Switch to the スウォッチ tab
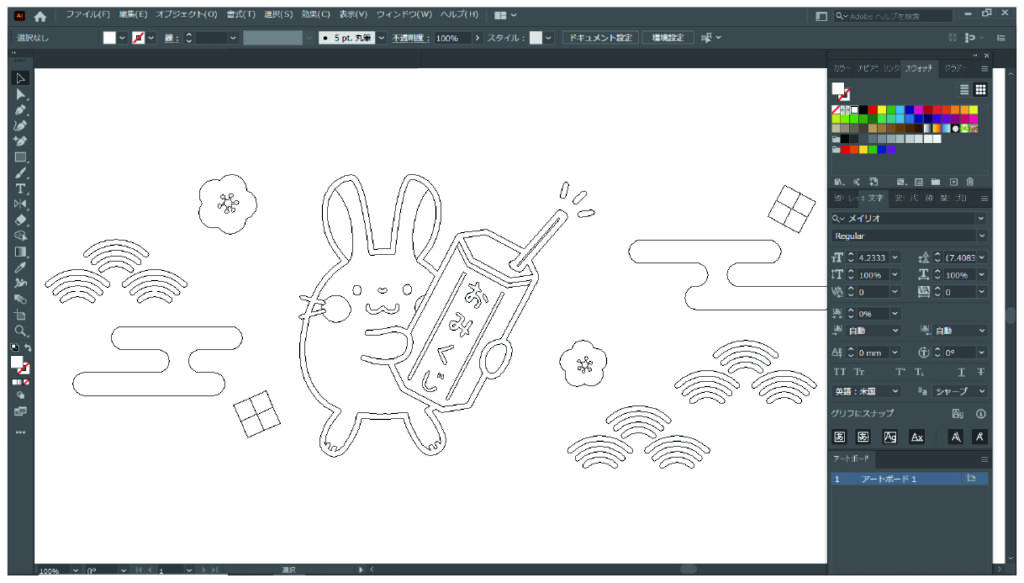Image resolution: width=1024 pixels, height=583 pixels. point(918,69)
